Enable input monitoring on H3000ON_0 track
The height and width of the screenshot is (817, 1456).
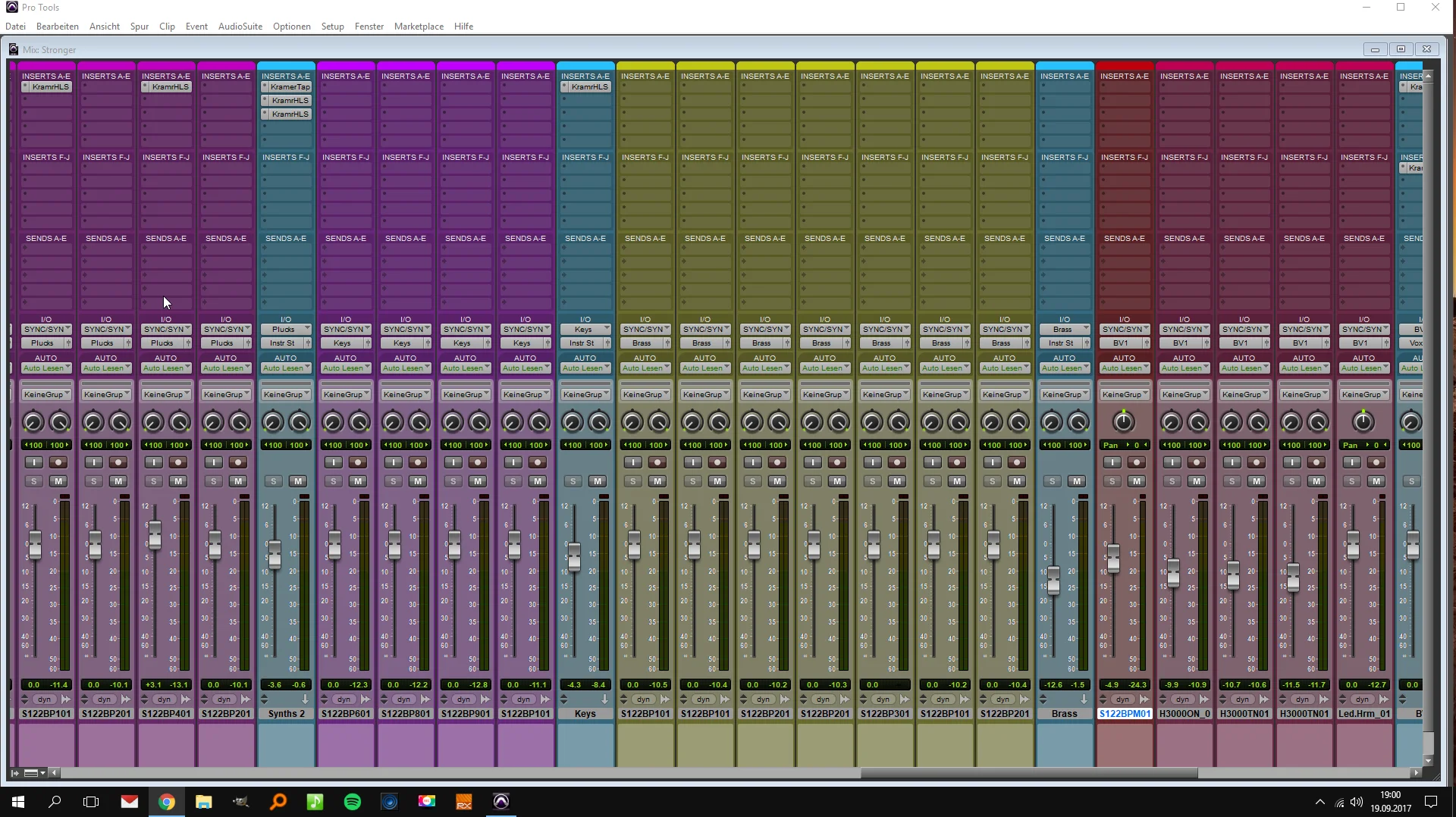click(1172, 462)
